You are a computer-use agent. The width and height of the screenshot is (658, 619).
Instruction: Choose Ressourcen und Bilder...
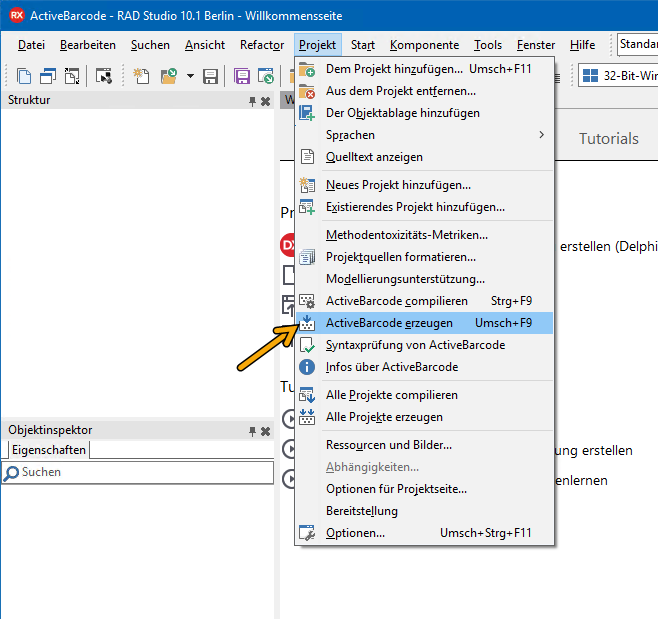424,445
